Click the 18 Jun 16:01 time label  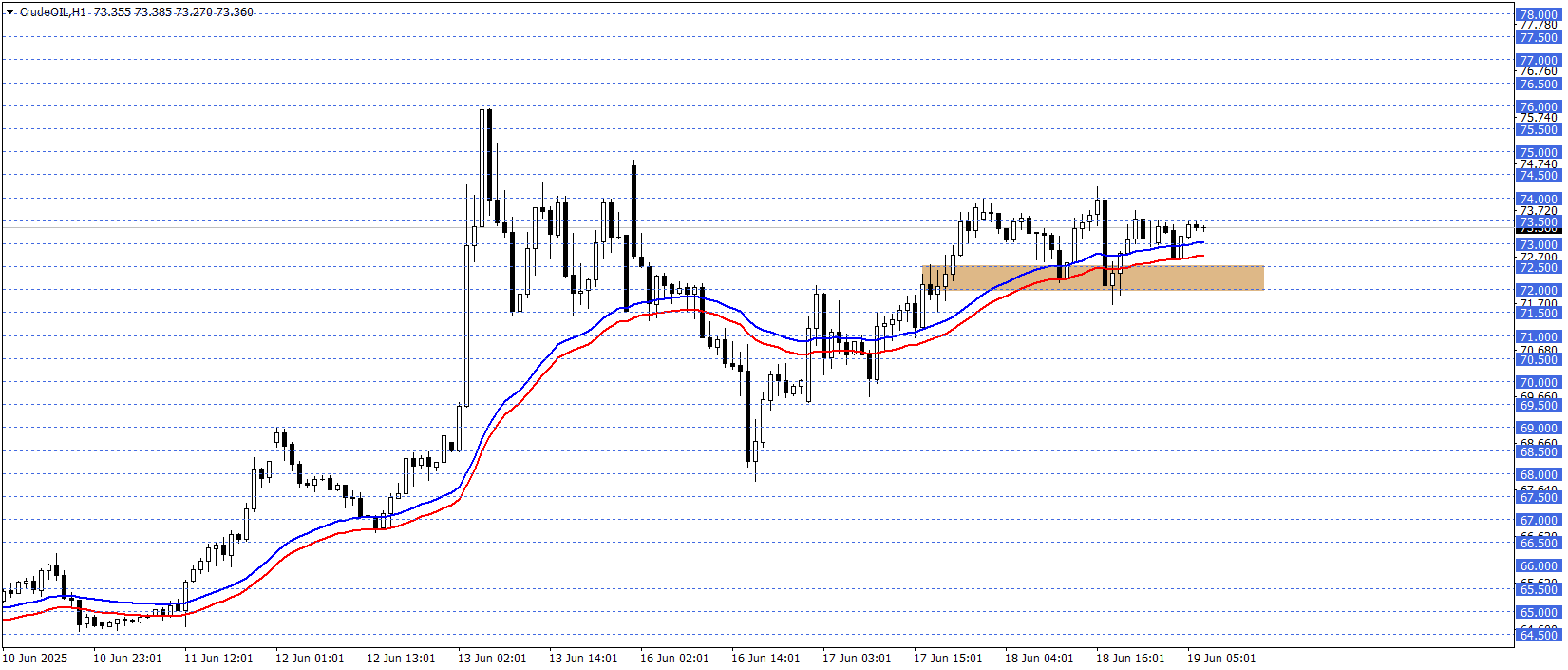pos(1130,659)
